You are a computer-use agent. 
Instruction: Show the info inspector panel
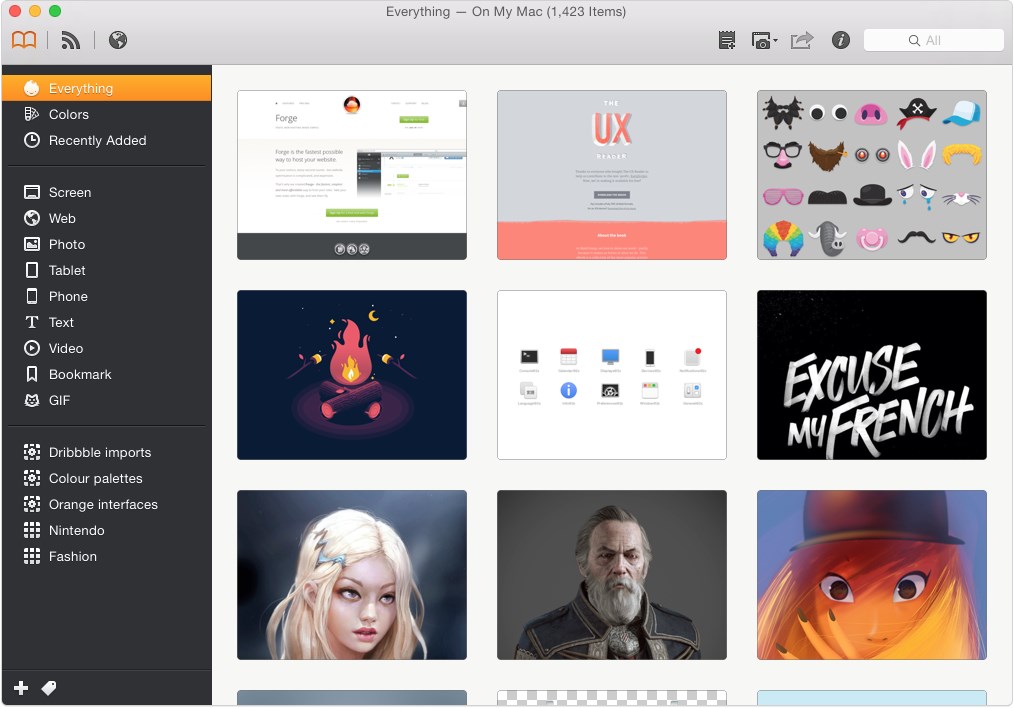point(840,40)
